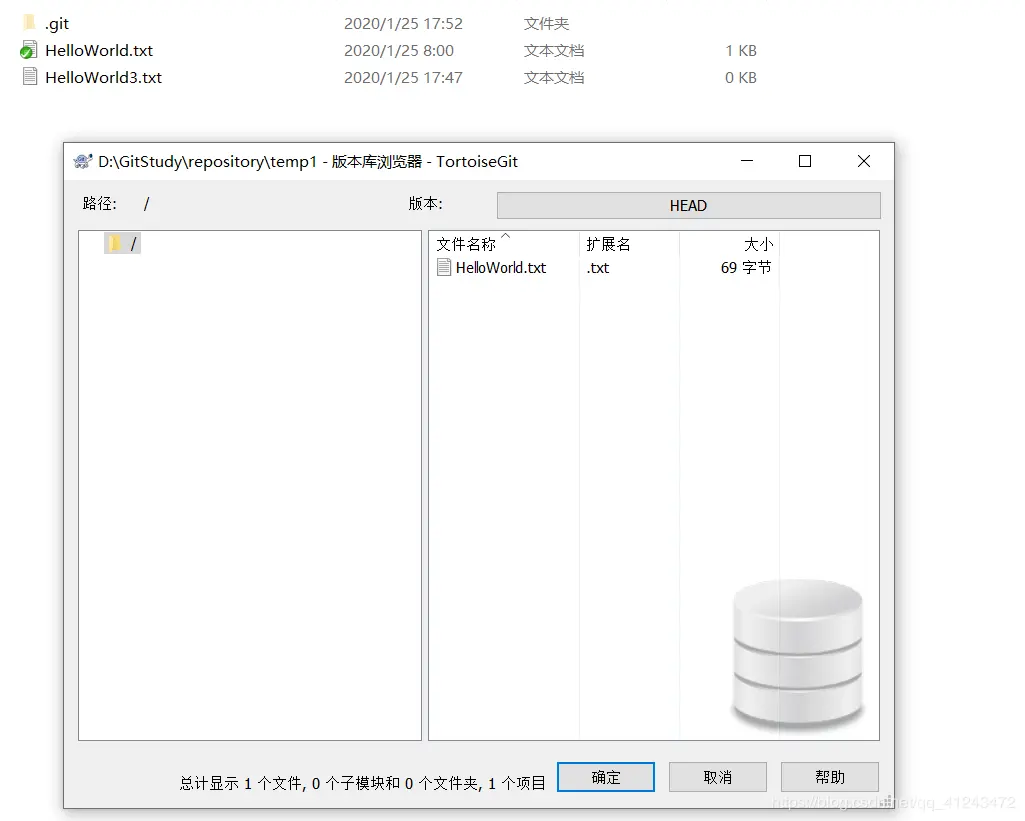Select the root folder icon in the tree
Screen dimensions: 1025x821
[x=114, y=242]
